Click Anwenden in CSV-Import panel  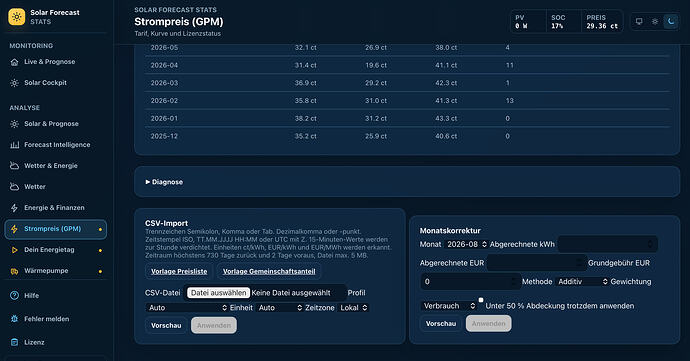(214, 326)
